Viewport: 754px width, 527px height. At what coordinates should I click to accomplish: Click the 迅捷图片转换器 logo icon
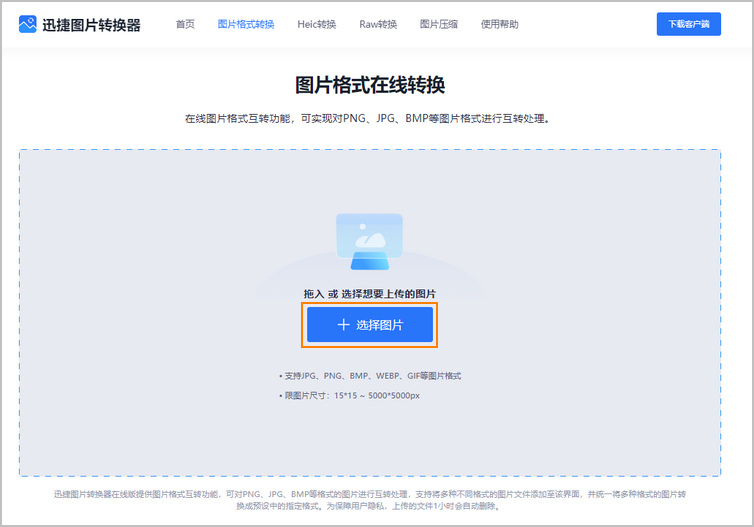coord(27,24)
